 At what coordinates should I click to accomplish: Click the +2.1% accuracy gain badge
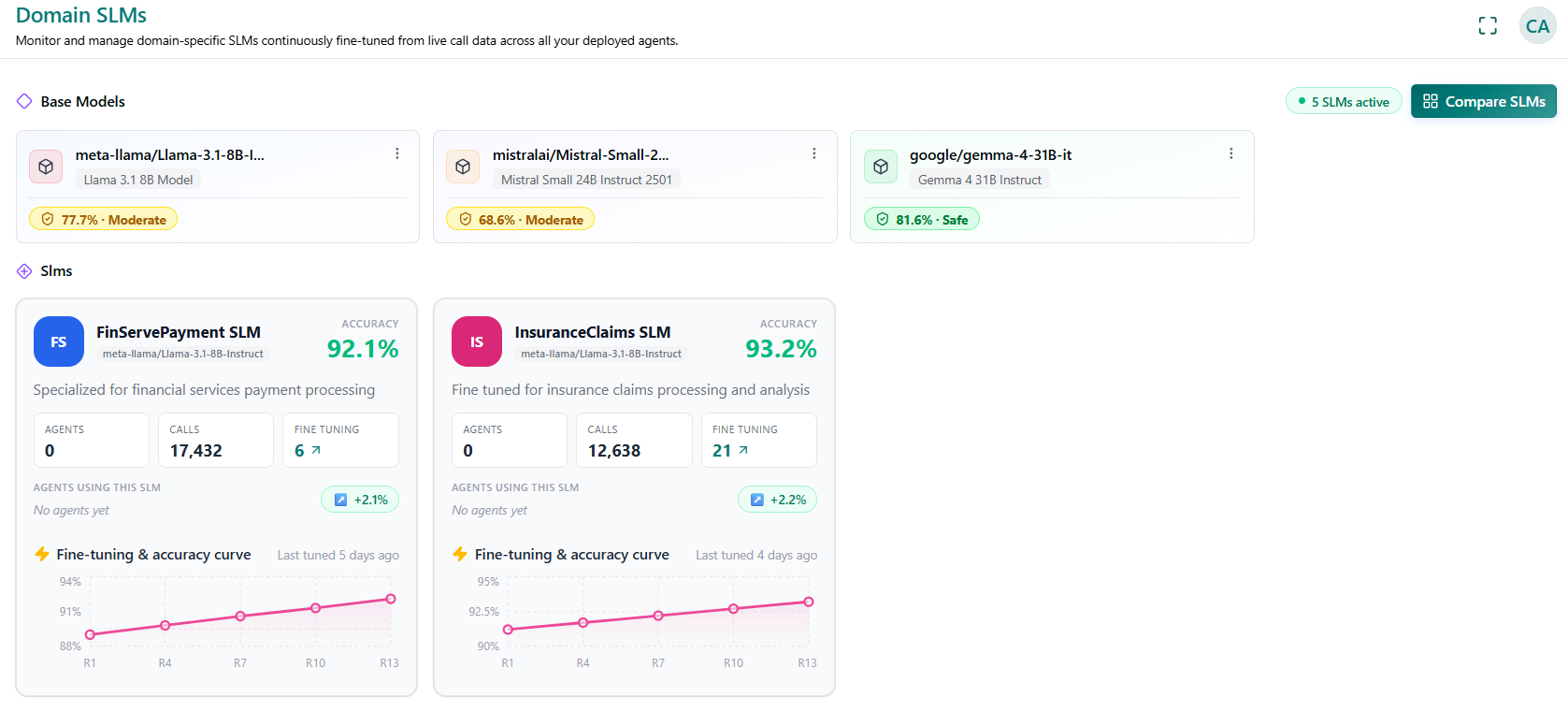(360, 500)
